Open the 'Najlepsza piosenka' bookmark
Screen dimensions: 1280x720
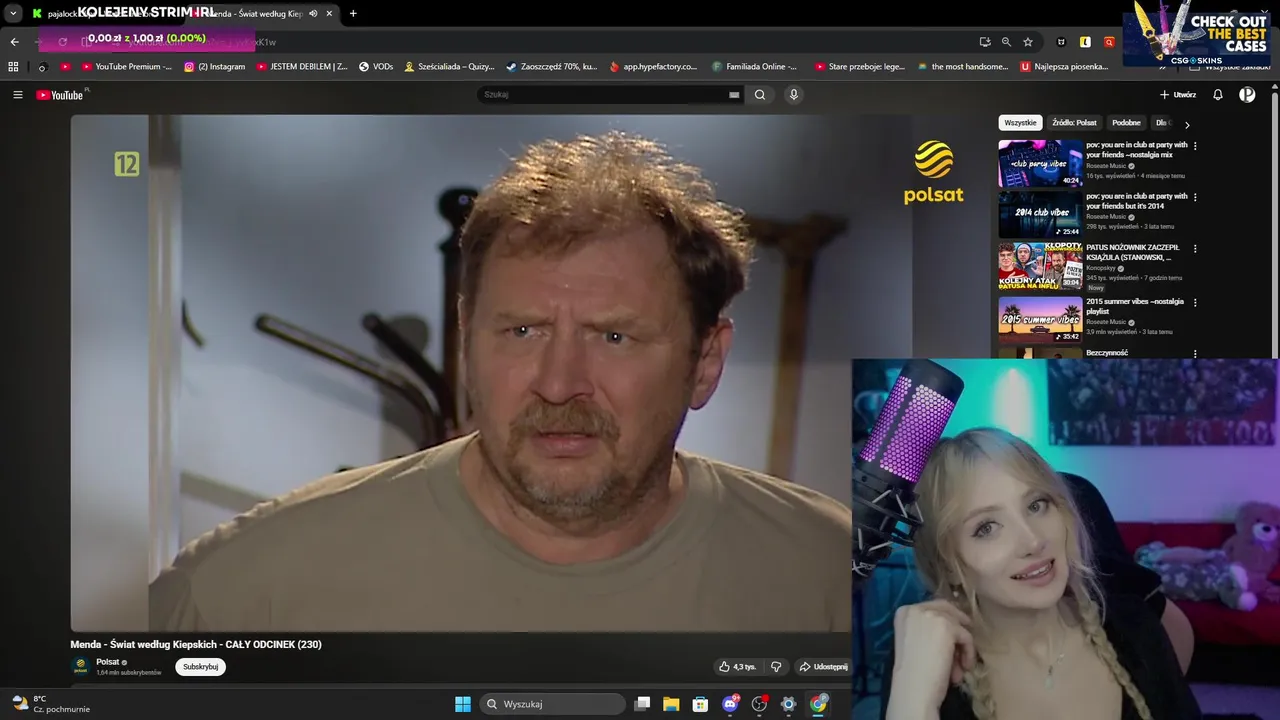click(1064, 67)
